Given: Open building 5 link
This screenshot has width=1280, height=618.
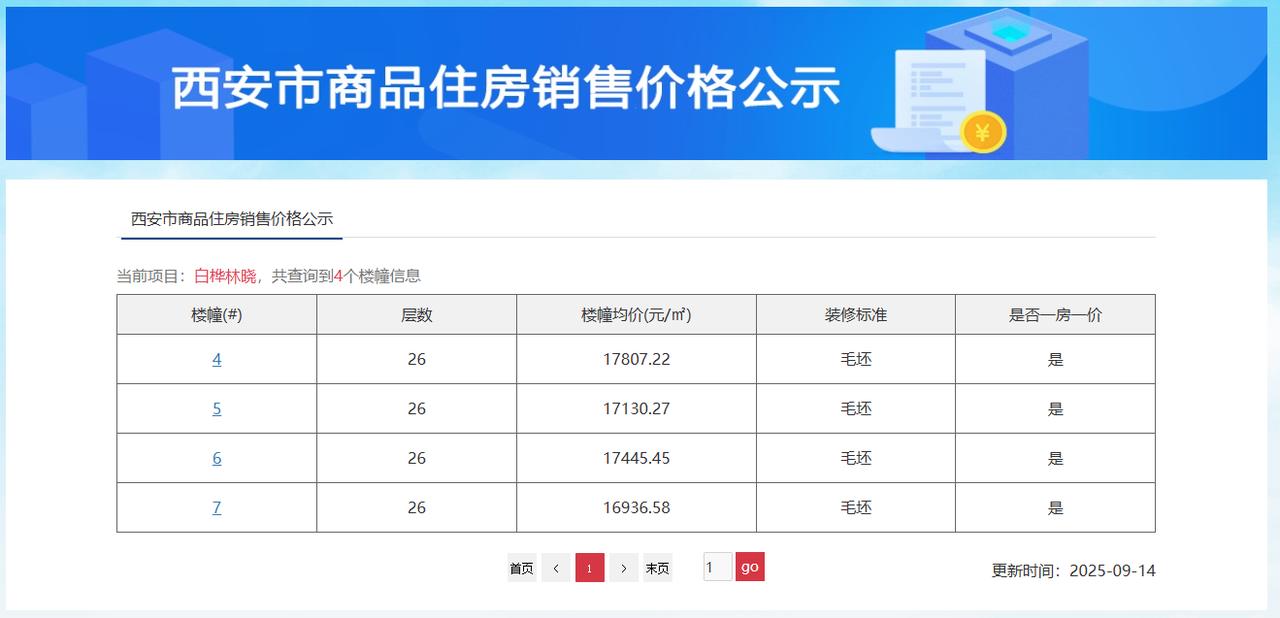Looking at the screenshot, I should [x=217, y=409].
